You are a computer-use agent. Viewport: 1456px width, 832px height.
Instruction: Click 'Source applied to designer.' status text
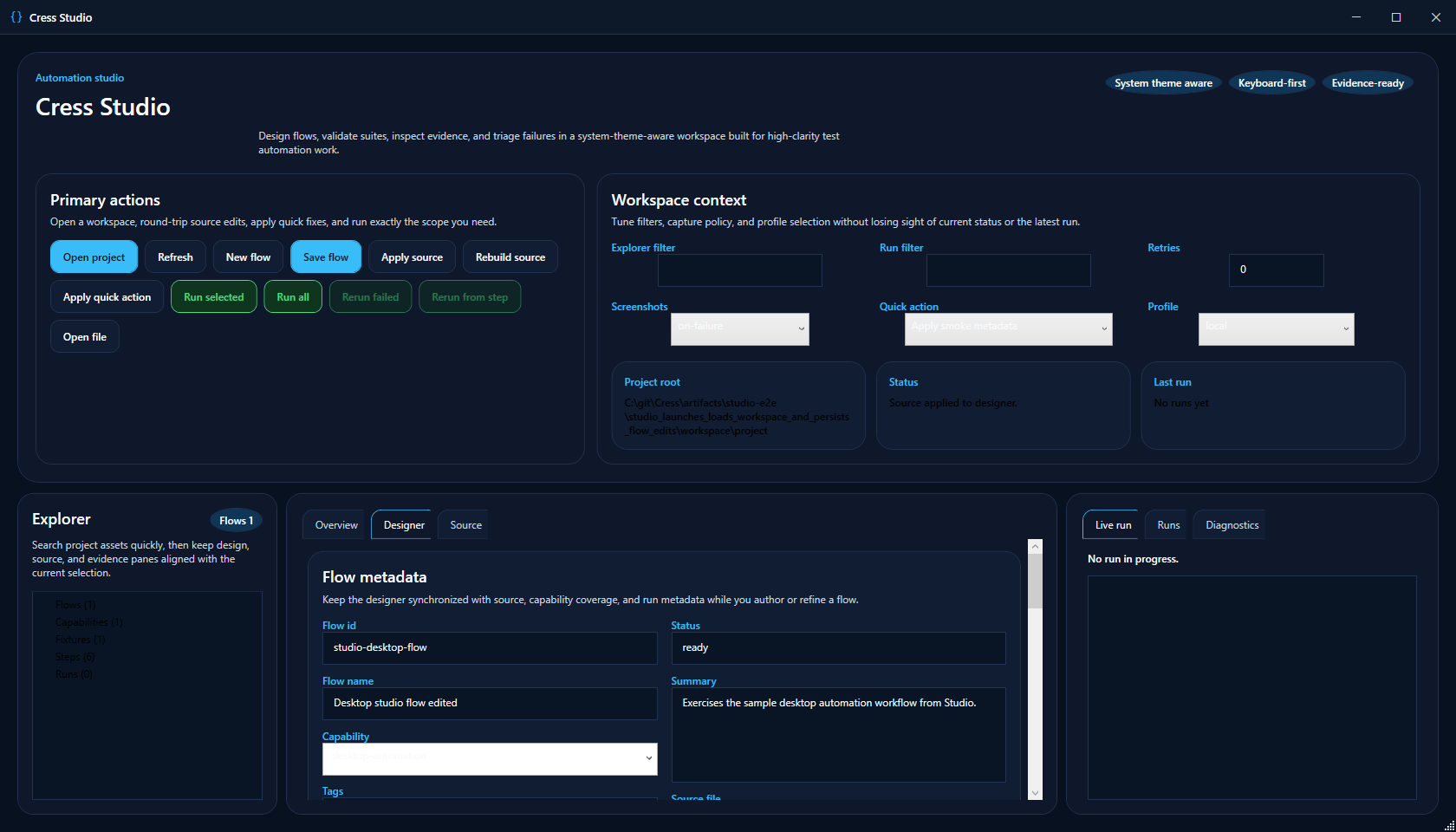[x=953, y=403]
